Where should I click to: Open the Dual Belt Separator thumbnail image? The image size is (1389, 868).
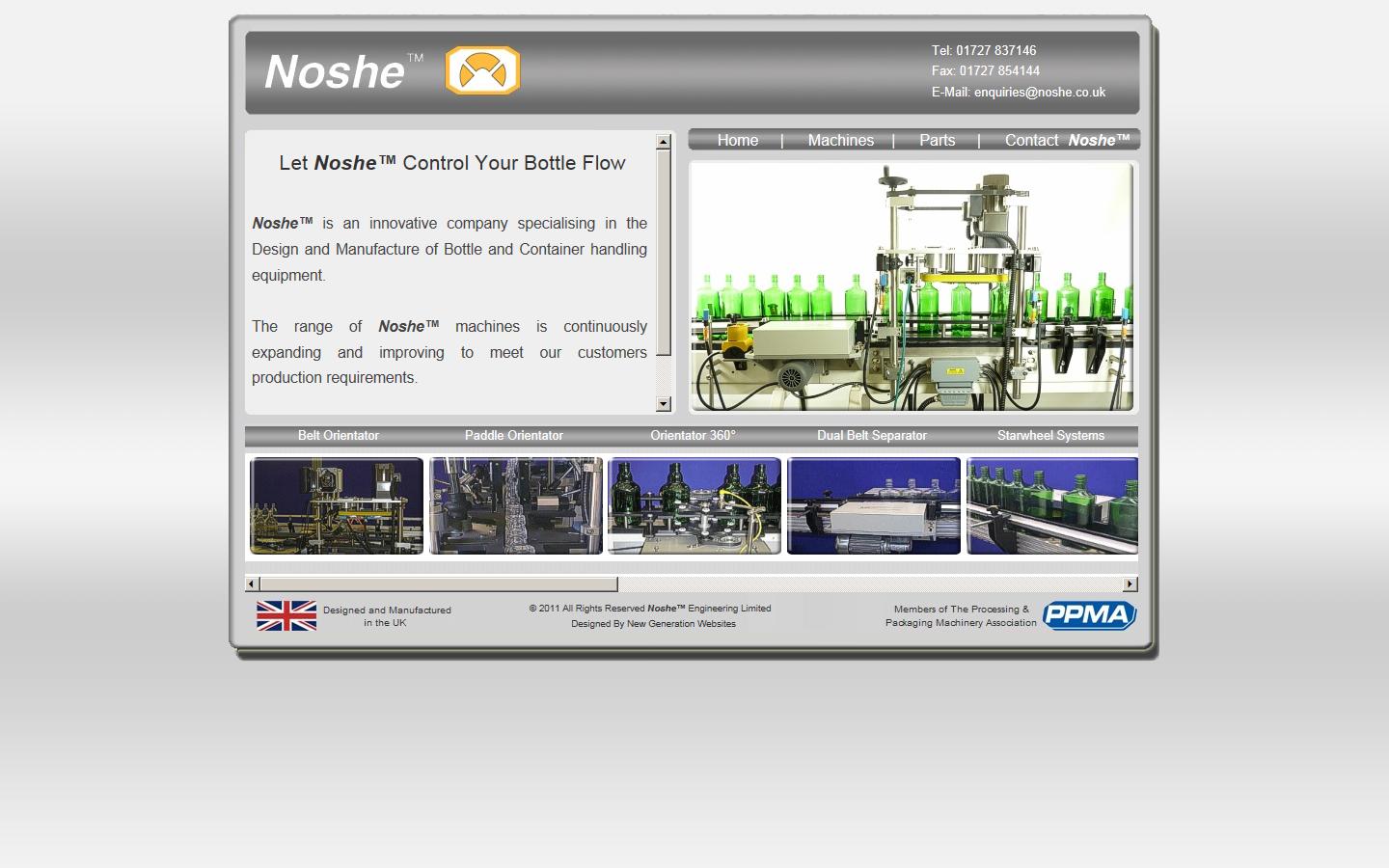(x=873, y=505)
